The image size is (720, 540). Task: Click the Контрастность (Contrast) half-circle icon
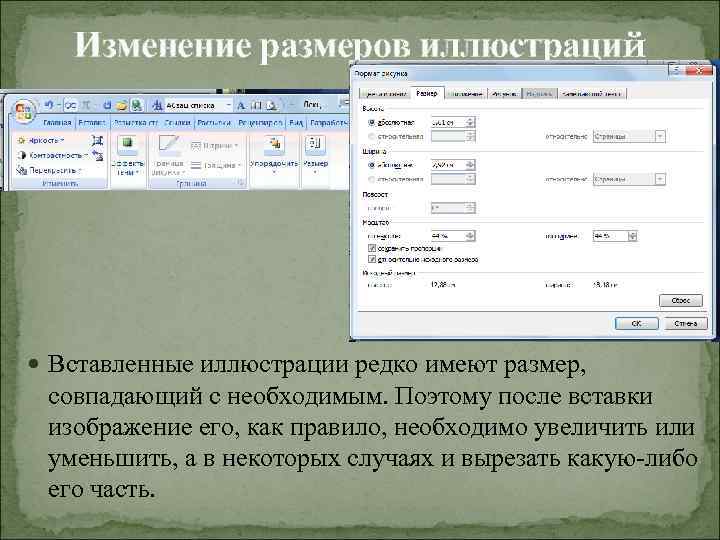click(x=21, y=156)
